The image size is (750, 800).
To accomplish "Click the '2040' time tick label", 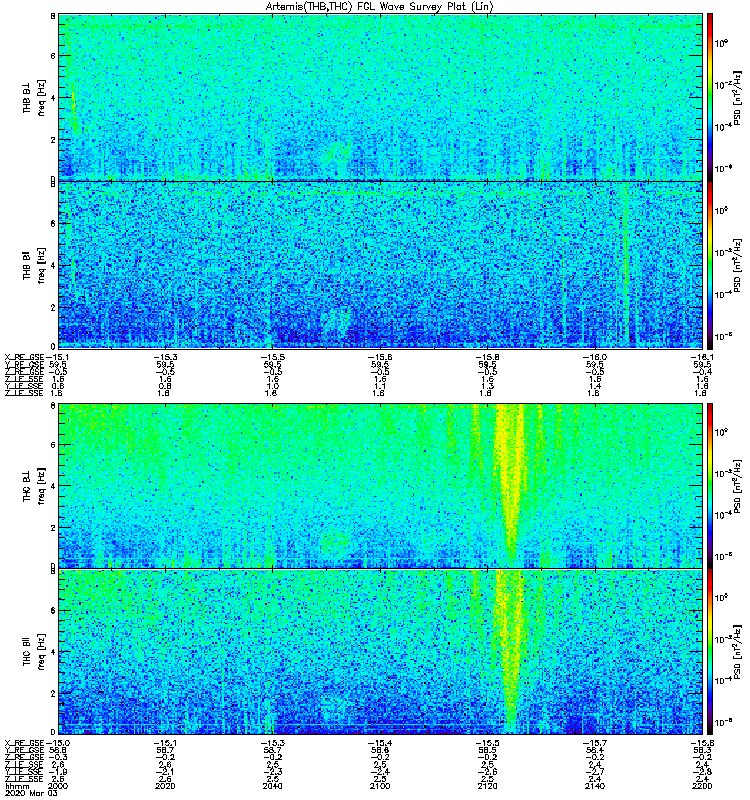I will [272, 786].
